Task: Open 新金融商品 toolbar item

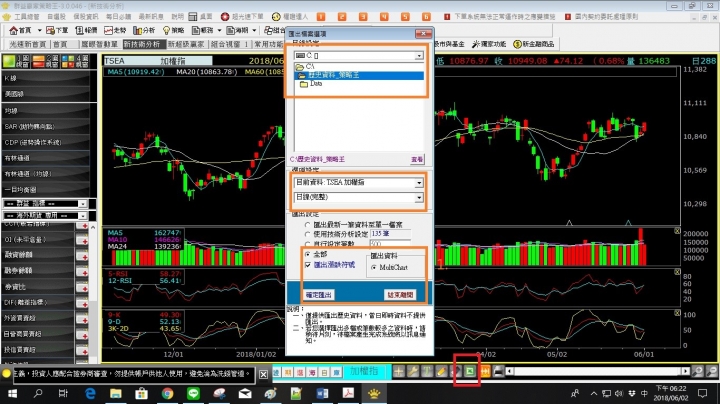Action: [x=534, y=44]
